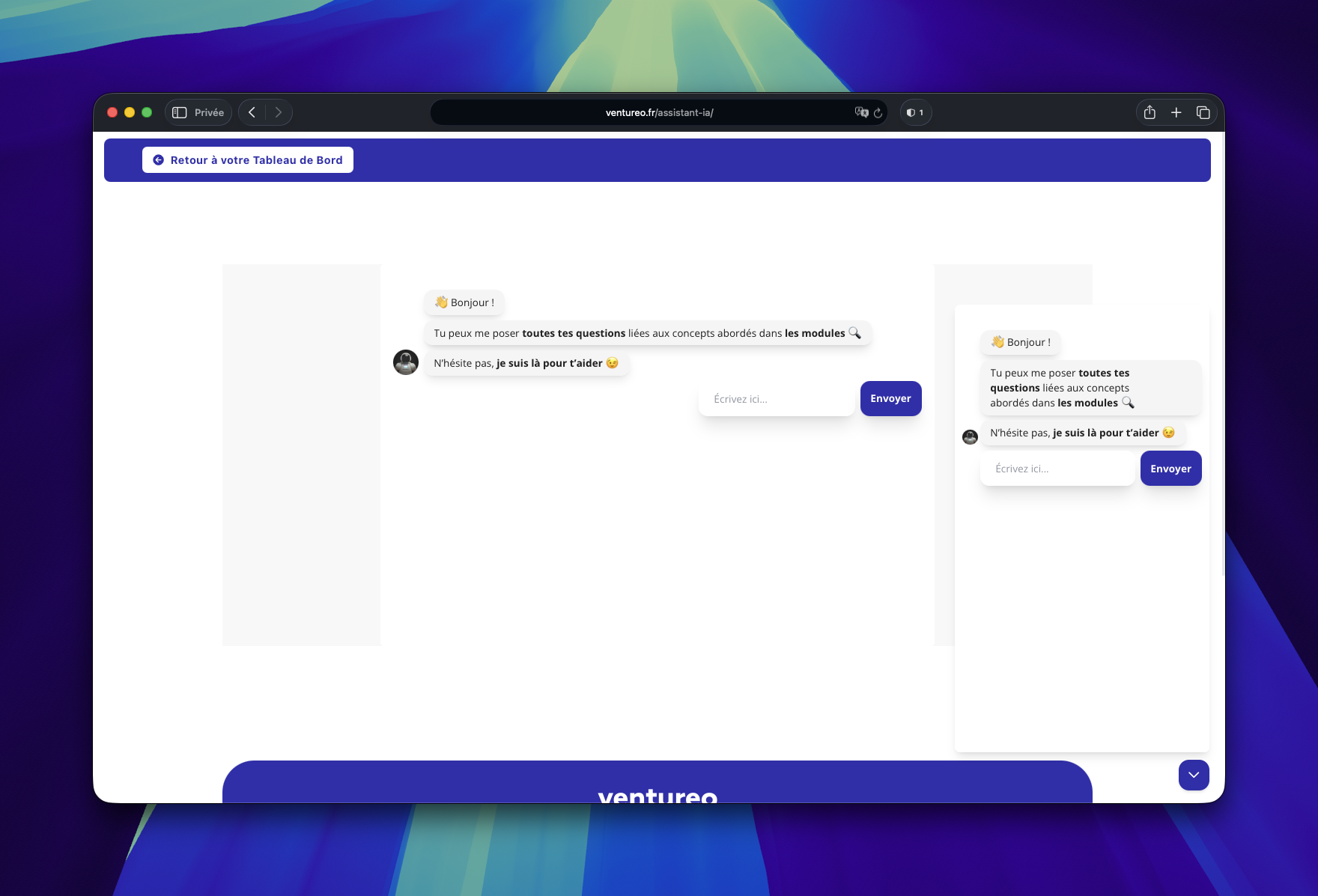Show the tab overview icon
This screenshot has width=1318, height=896.
pyautogui.click(x=1203, y=112)
